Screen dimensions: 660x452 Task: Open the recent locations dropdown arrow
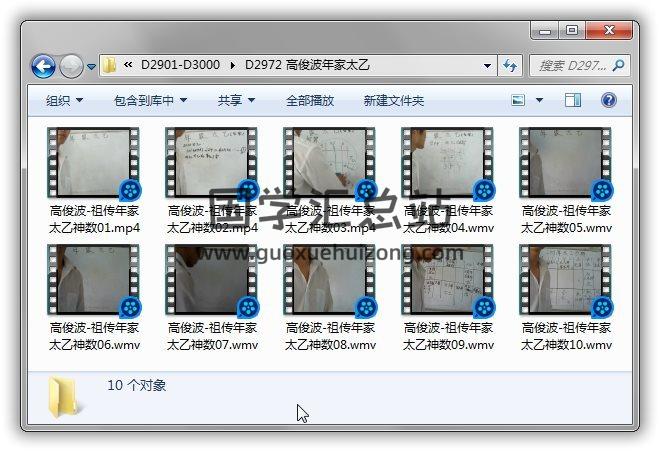click(91, 66)
